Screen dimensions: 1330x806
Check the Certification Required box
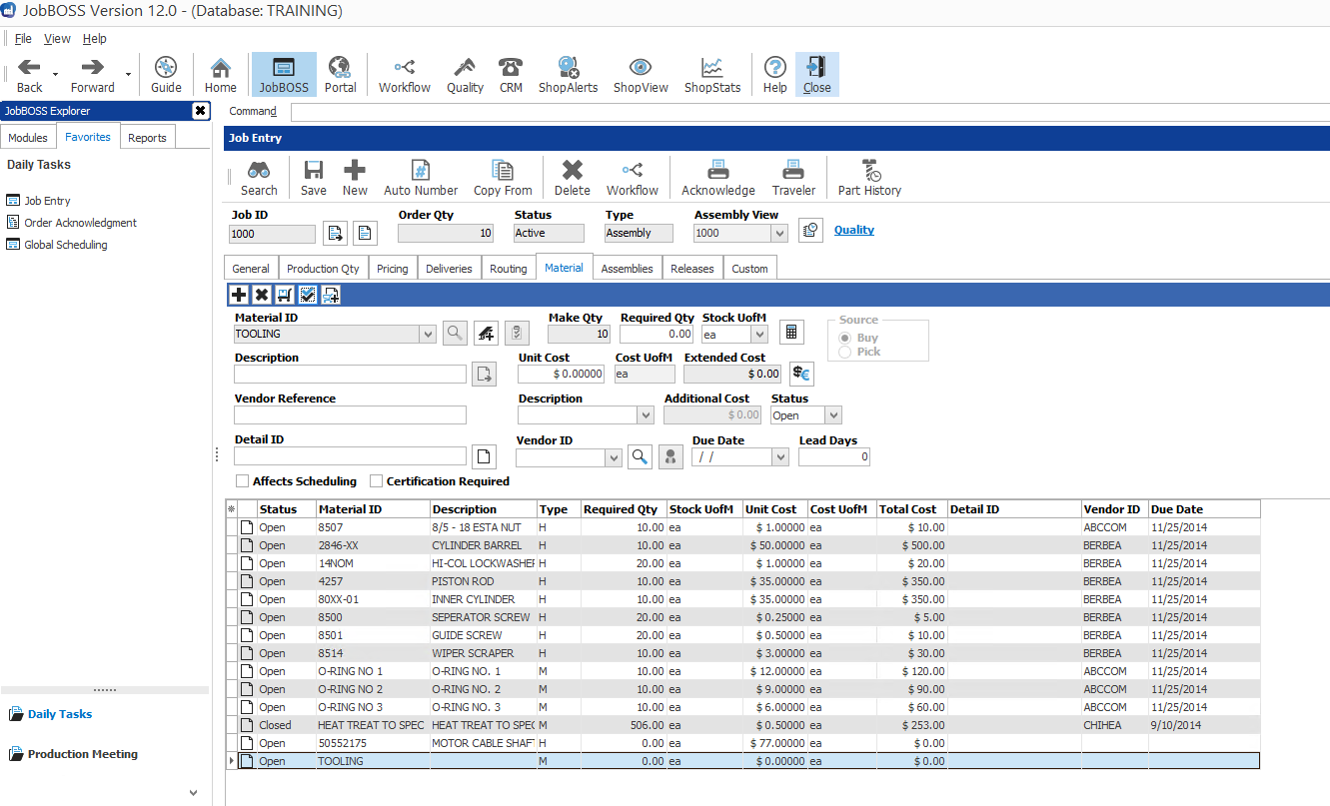point(377,481)
